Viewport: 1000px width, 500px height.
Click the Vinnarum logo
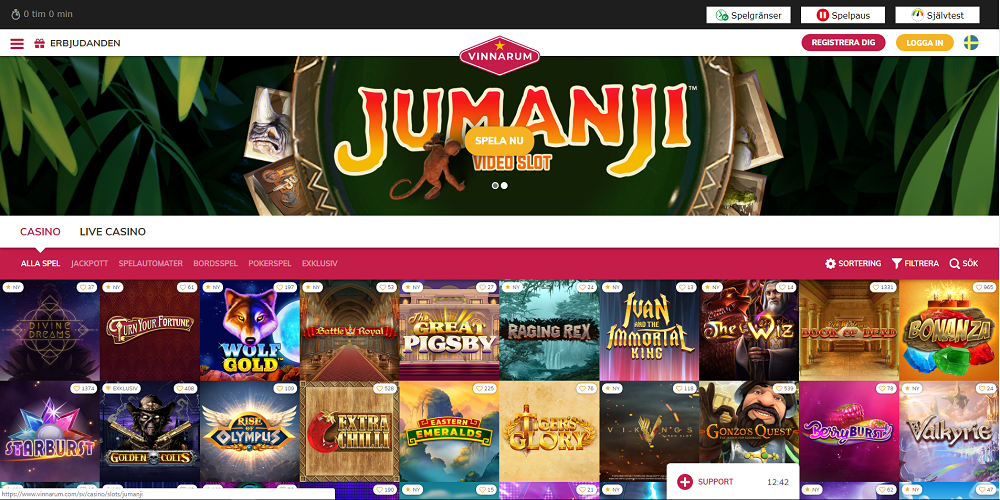pos(499,55)
